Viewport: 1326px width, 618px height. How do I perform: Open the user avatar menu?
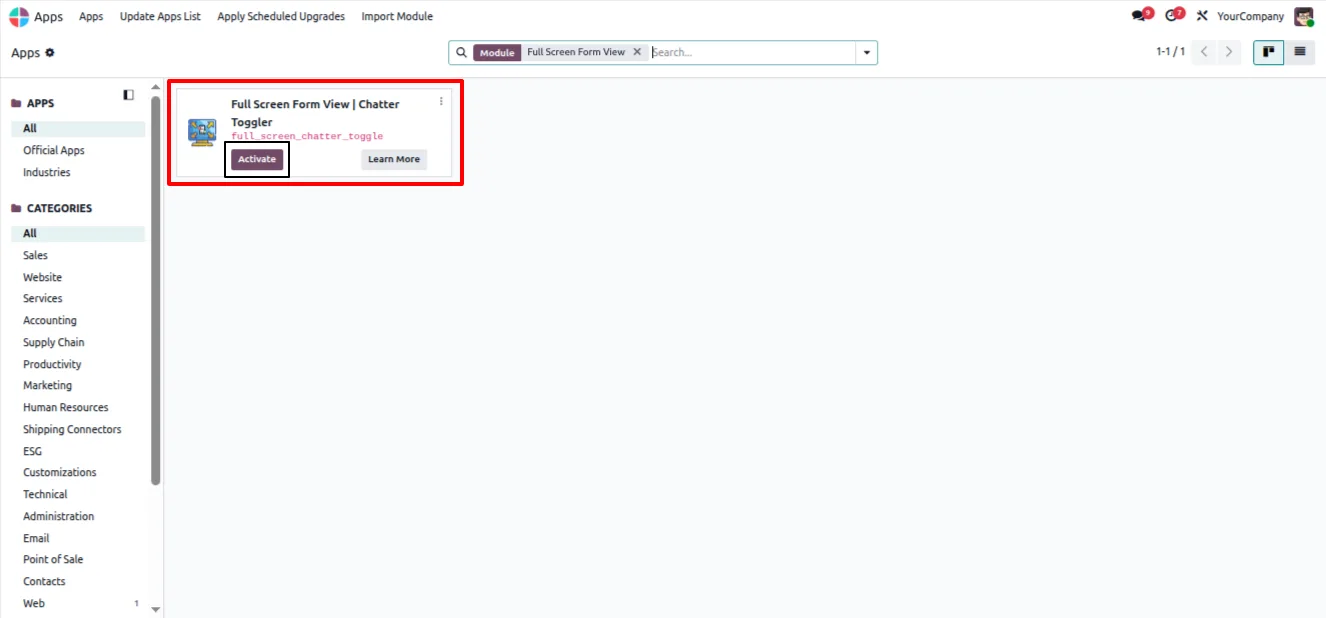1303,17
